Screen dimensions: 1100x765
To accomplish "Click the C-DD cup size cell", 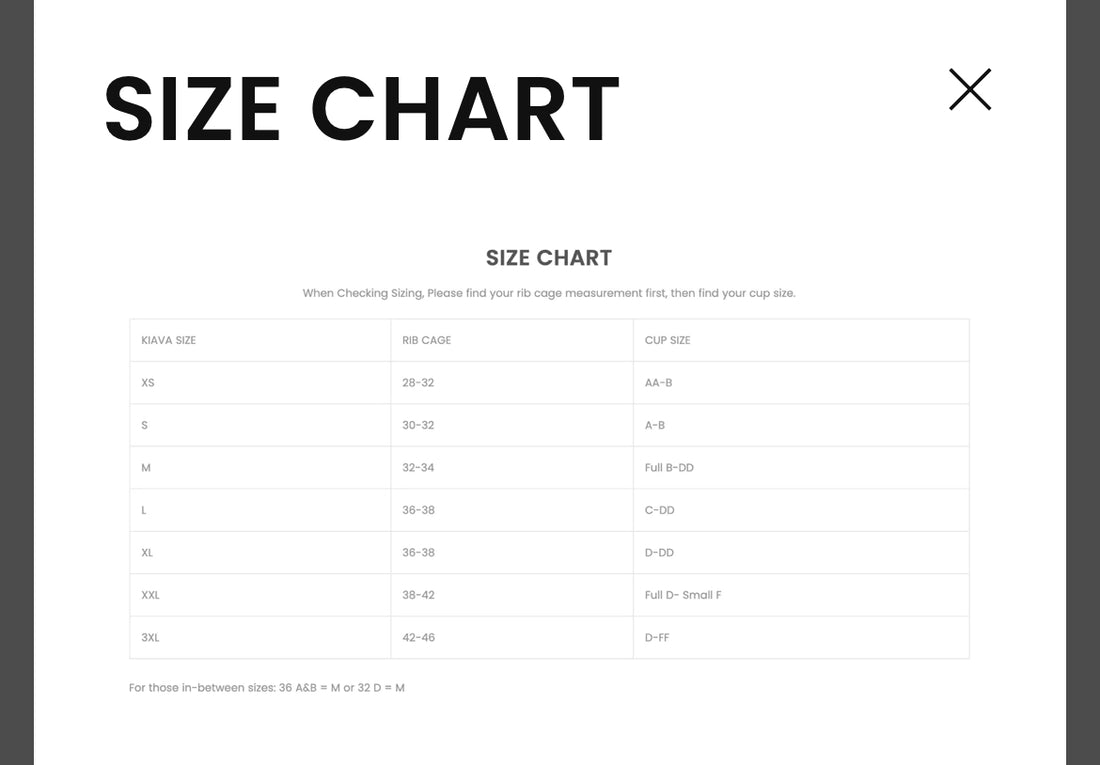I will pyautogui.click(x=660, y=510).
